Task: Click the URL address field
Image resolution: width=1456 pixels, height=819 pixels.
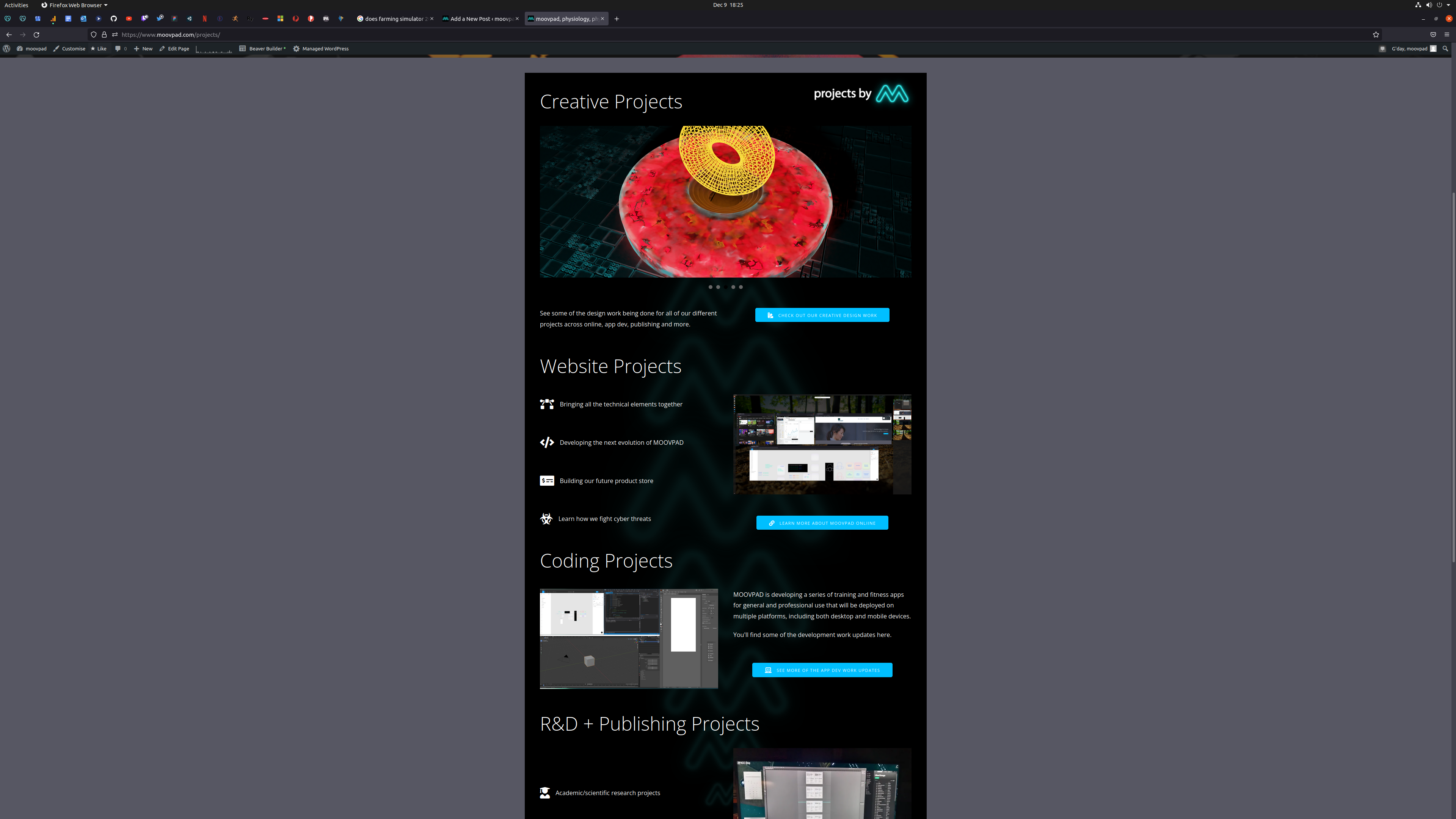Action: click(735, 35)
